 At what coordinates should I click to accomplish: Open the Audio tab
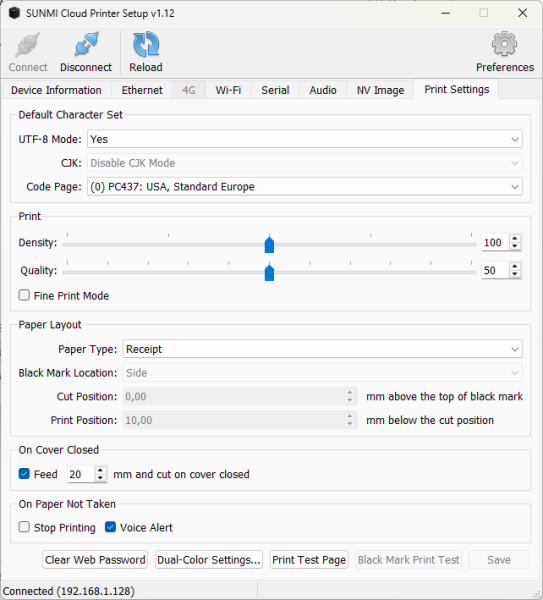[x=323, y=90]
